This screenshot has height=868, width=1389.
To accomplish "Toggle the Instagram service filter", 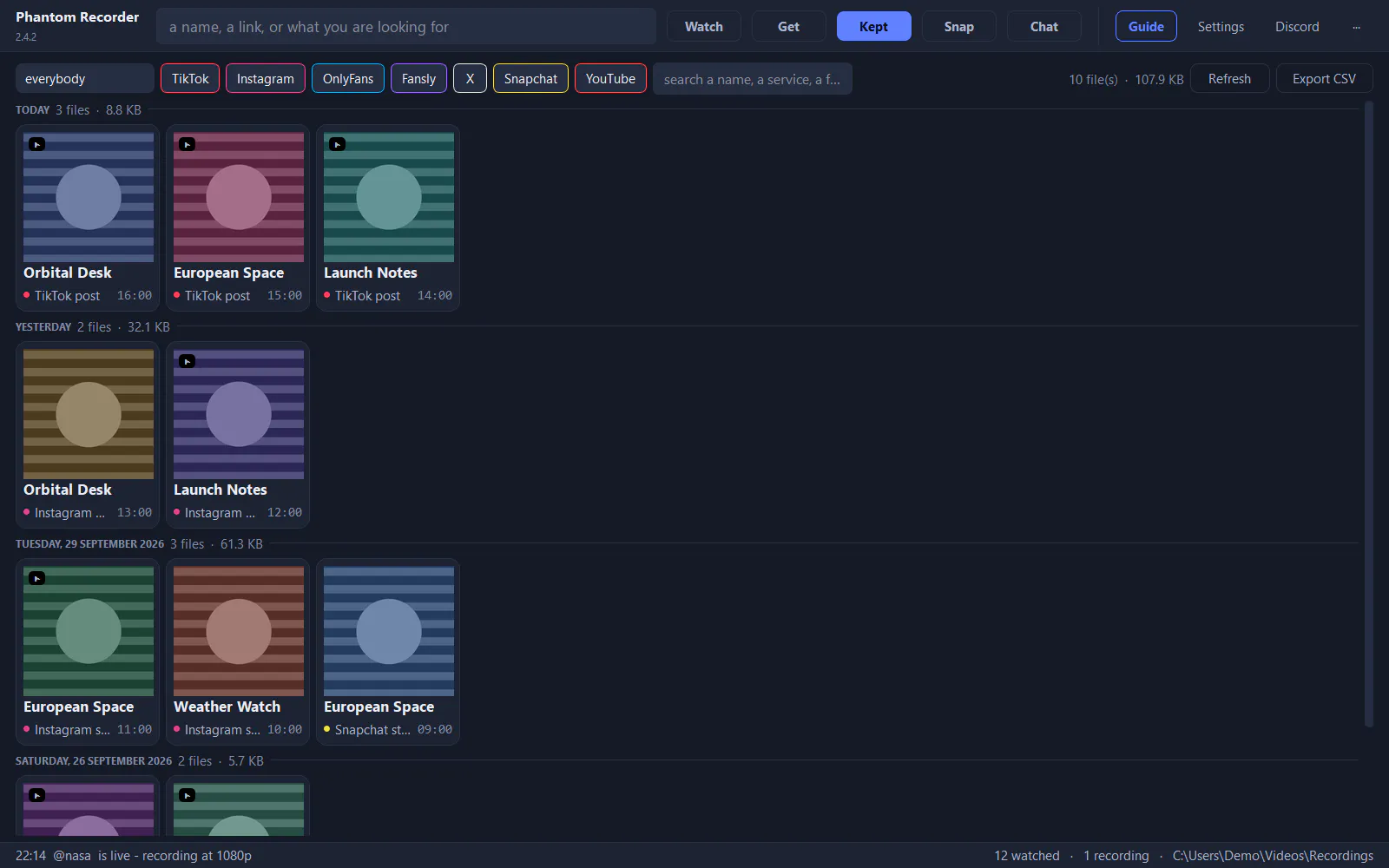I will pos(266,79).
